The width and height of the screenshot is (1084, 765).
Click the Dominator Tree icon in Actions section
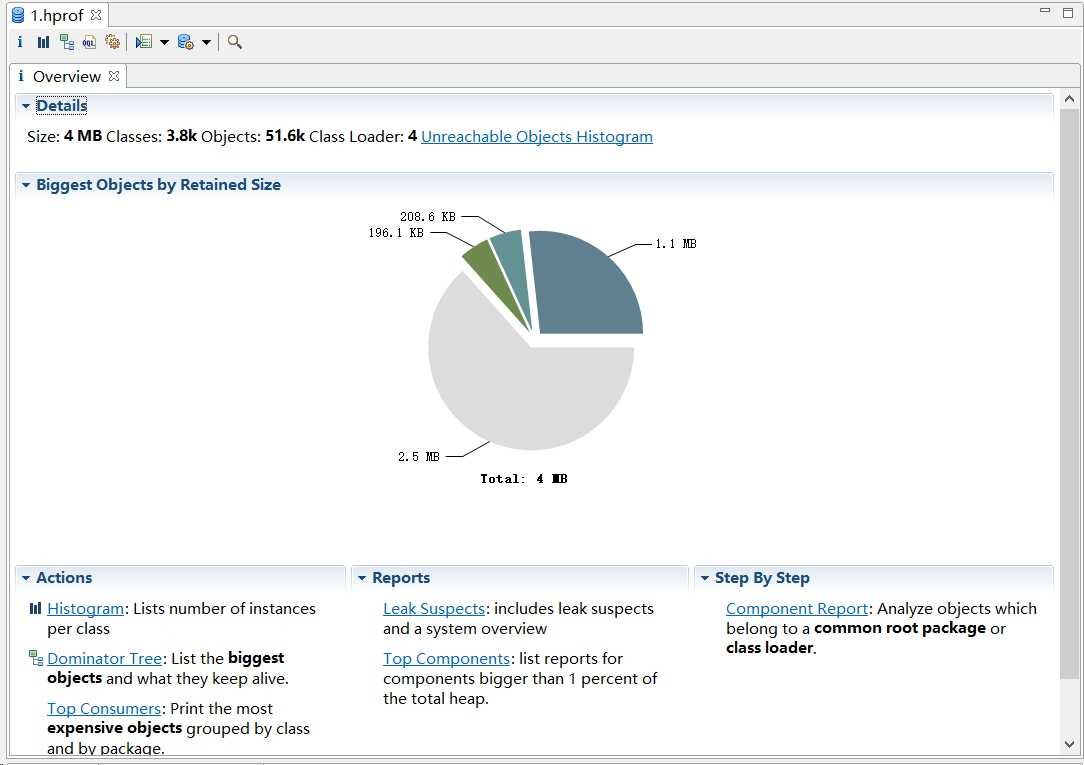tap(36, 658)
